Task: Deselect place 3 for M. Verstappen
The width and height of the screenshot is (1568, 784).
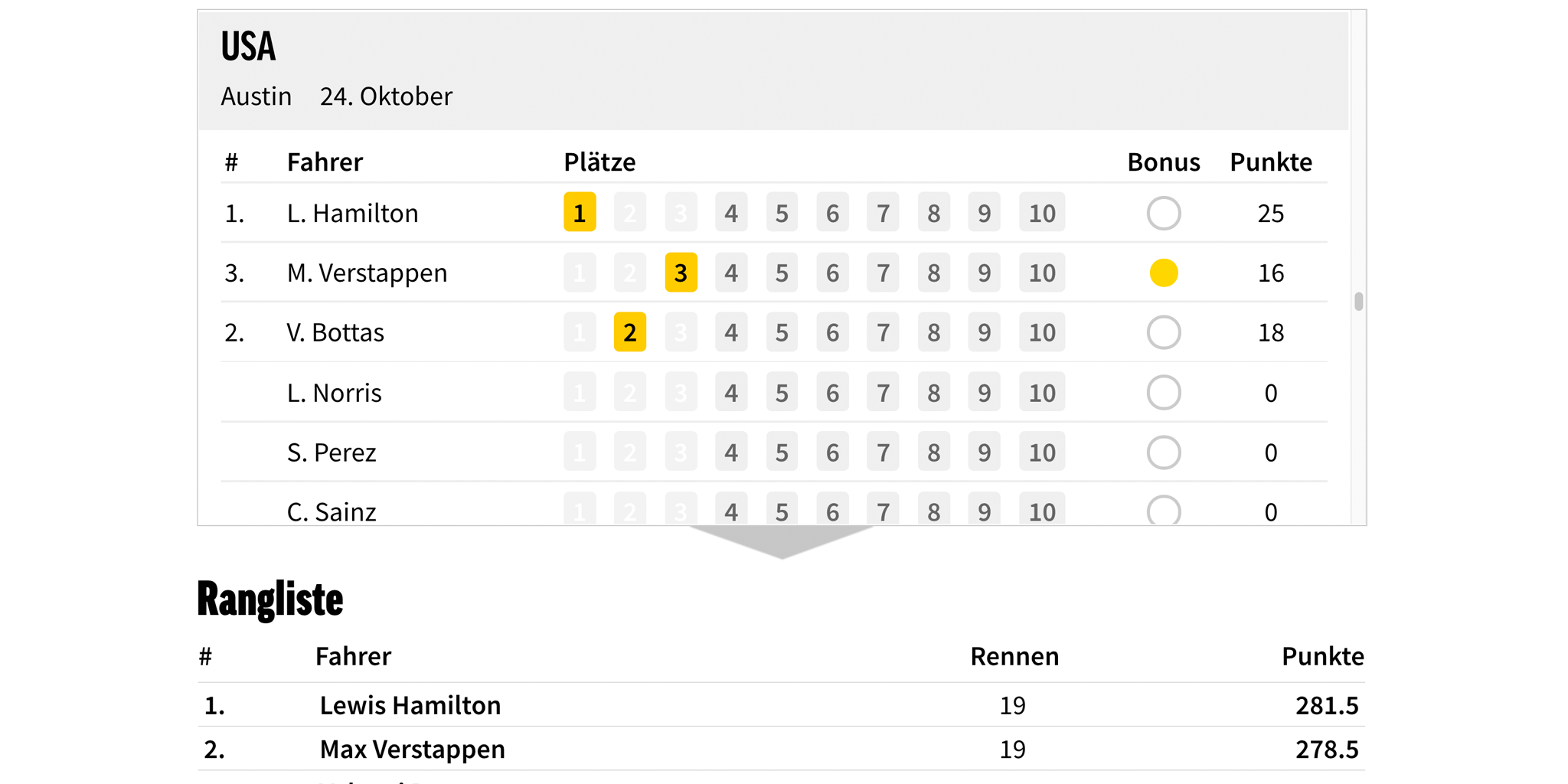Action: pyautogui.click(x=681, y=273)
